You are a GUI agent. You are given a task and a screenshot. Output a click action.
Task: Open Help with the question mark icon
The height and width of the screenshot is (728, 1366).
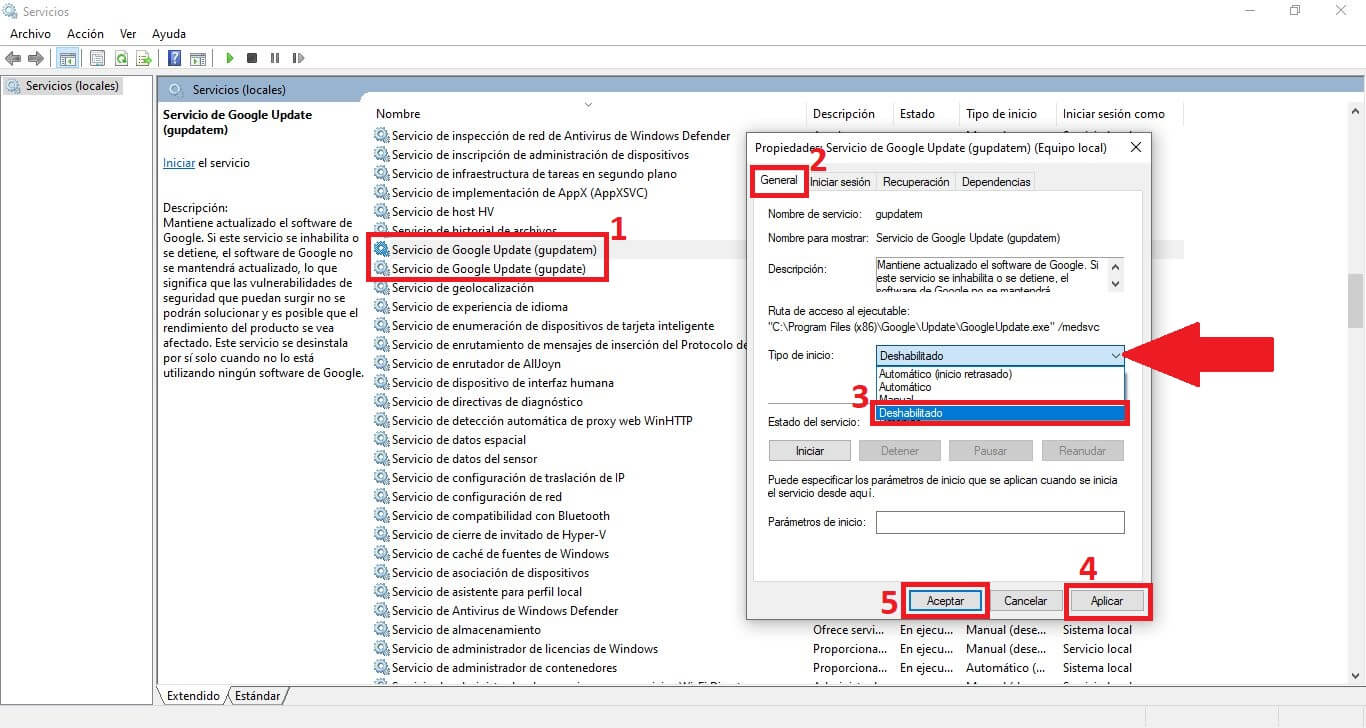pyautogui.click(x=174, y=58)
